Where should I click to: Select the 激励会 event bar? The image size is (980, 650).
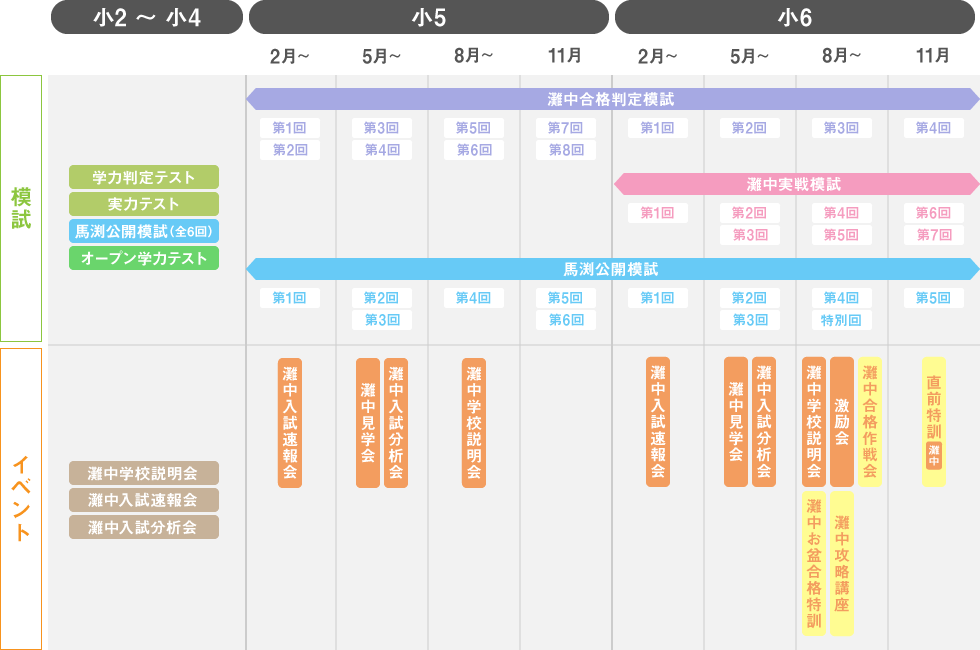click(x=840, y=415)
